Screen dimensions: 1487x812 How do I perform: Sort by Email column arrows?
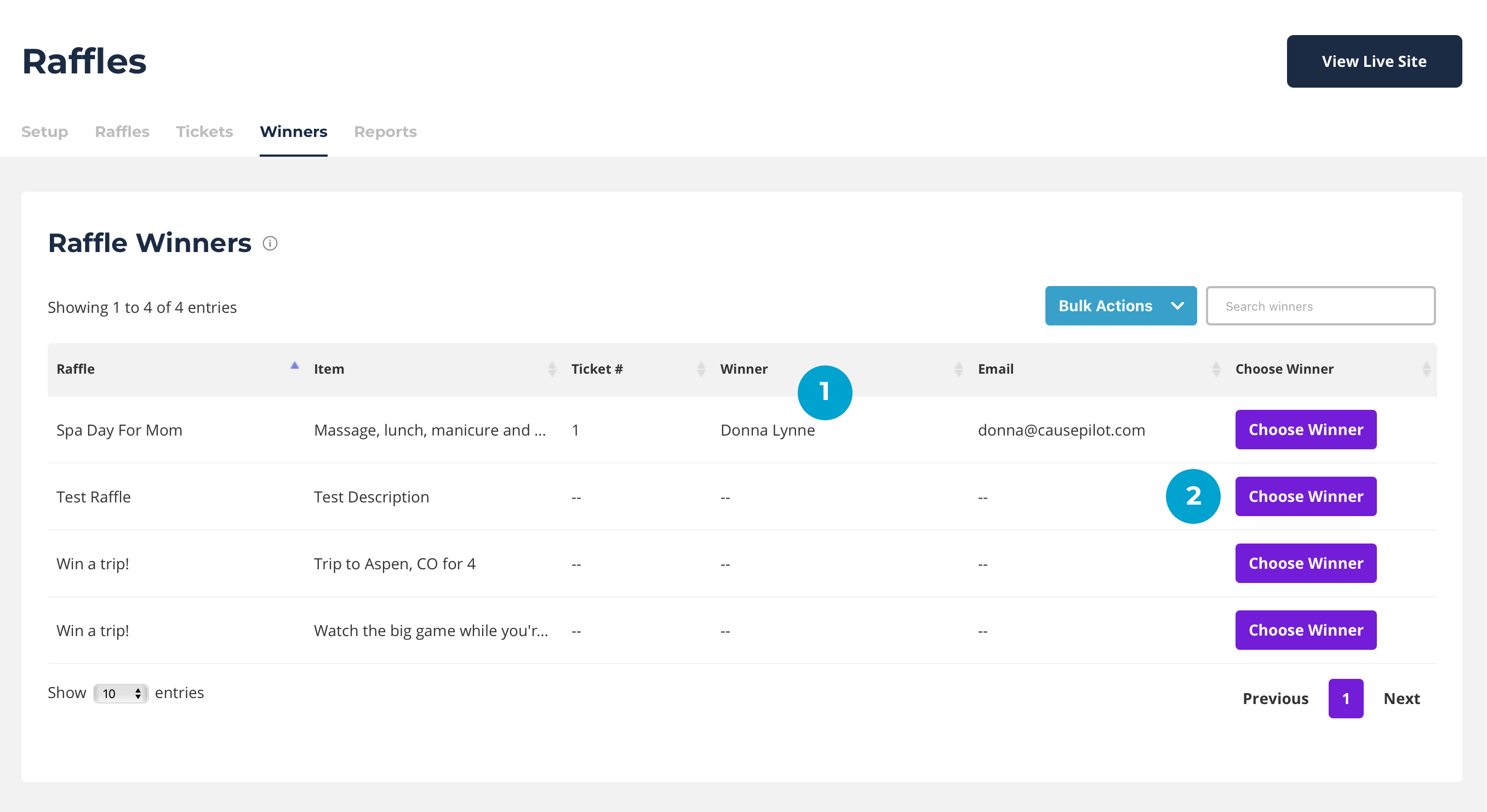[x=1216, y=369]
